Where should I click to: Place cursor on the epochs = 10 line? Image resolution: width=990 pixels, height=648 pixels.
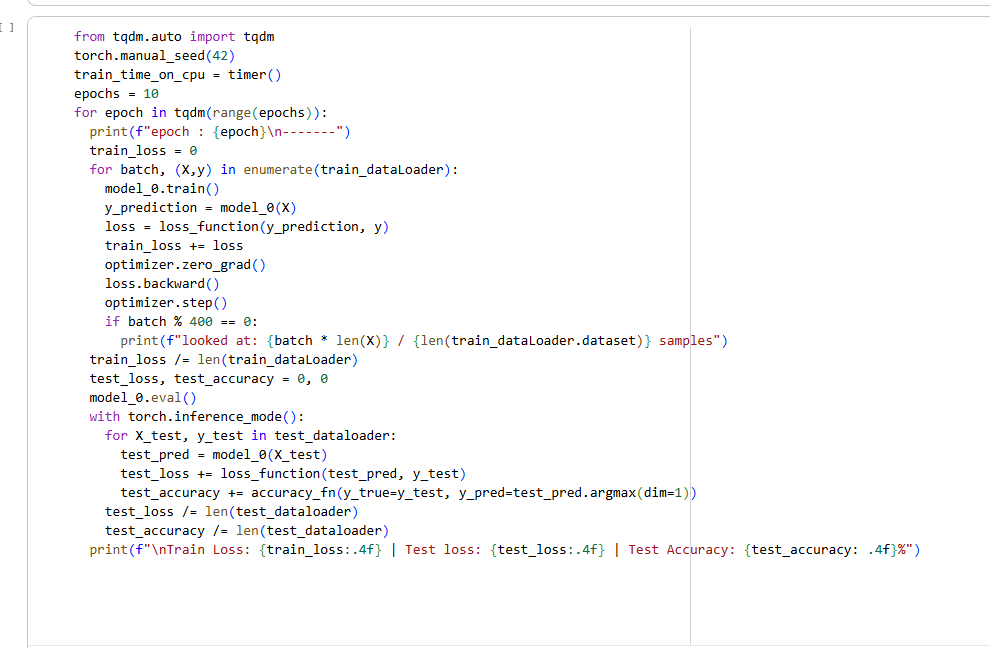coord(116,94)
